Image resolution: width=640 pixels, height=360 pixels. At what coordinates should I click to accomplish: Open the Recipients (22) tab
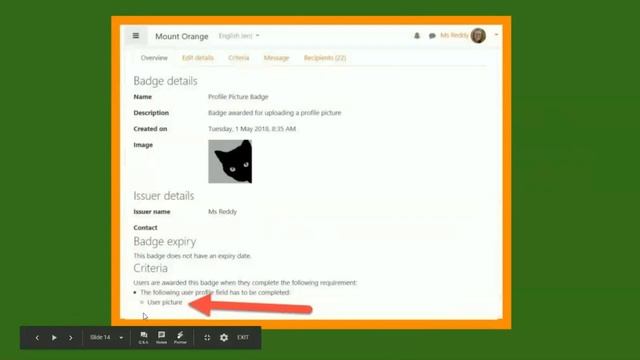tap(325, 58)
